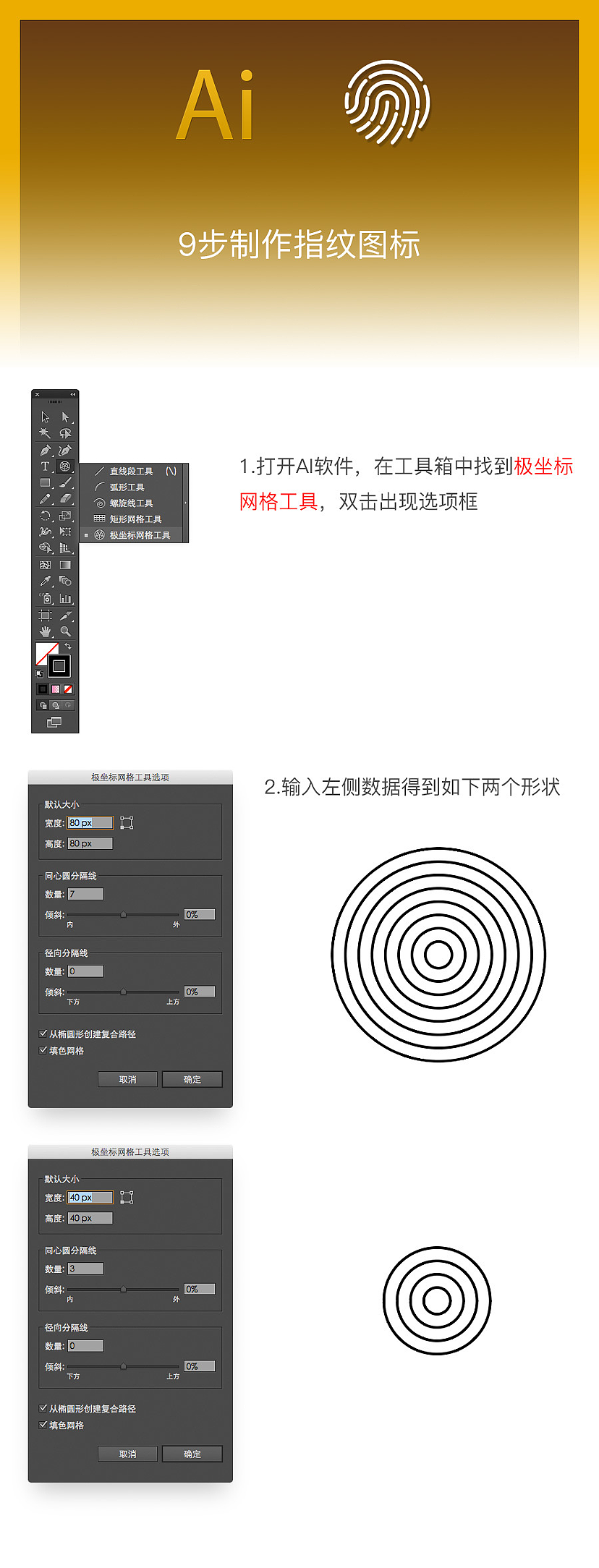Click concentric 数量 field showing 3
Image resolution: width=599 pixels, height=1568 pixels.
click(x=85, y=1269)
